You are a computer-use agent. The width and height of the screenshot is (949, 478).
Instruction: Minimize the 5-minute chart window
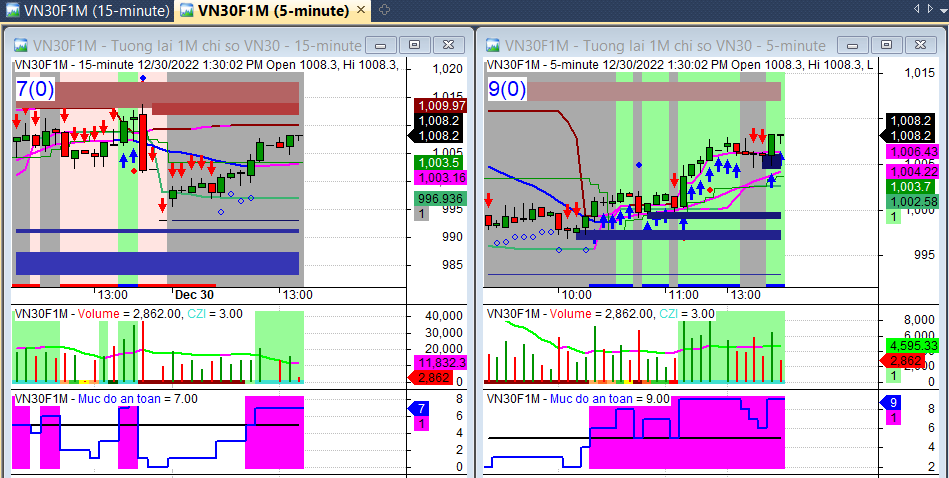click(853, 45)
